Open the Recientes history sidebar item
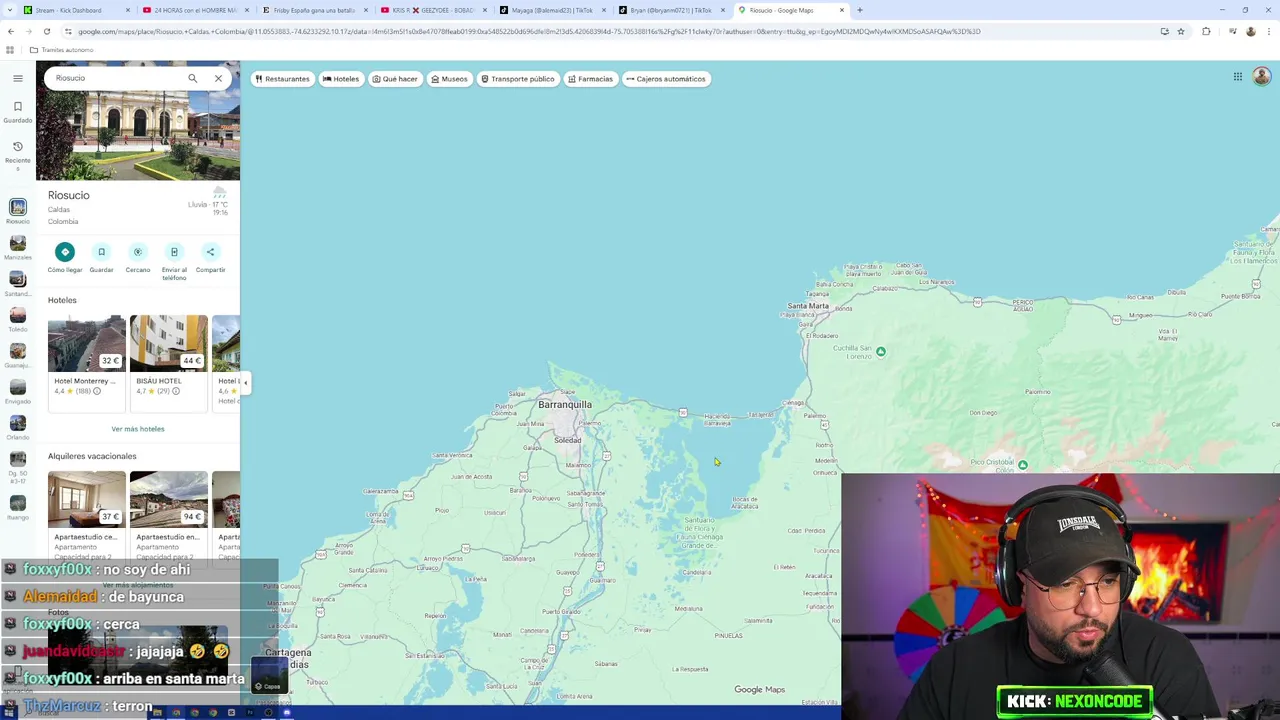Image resolution: width=1280 pixels, height=720 pixels. [17, 153]
